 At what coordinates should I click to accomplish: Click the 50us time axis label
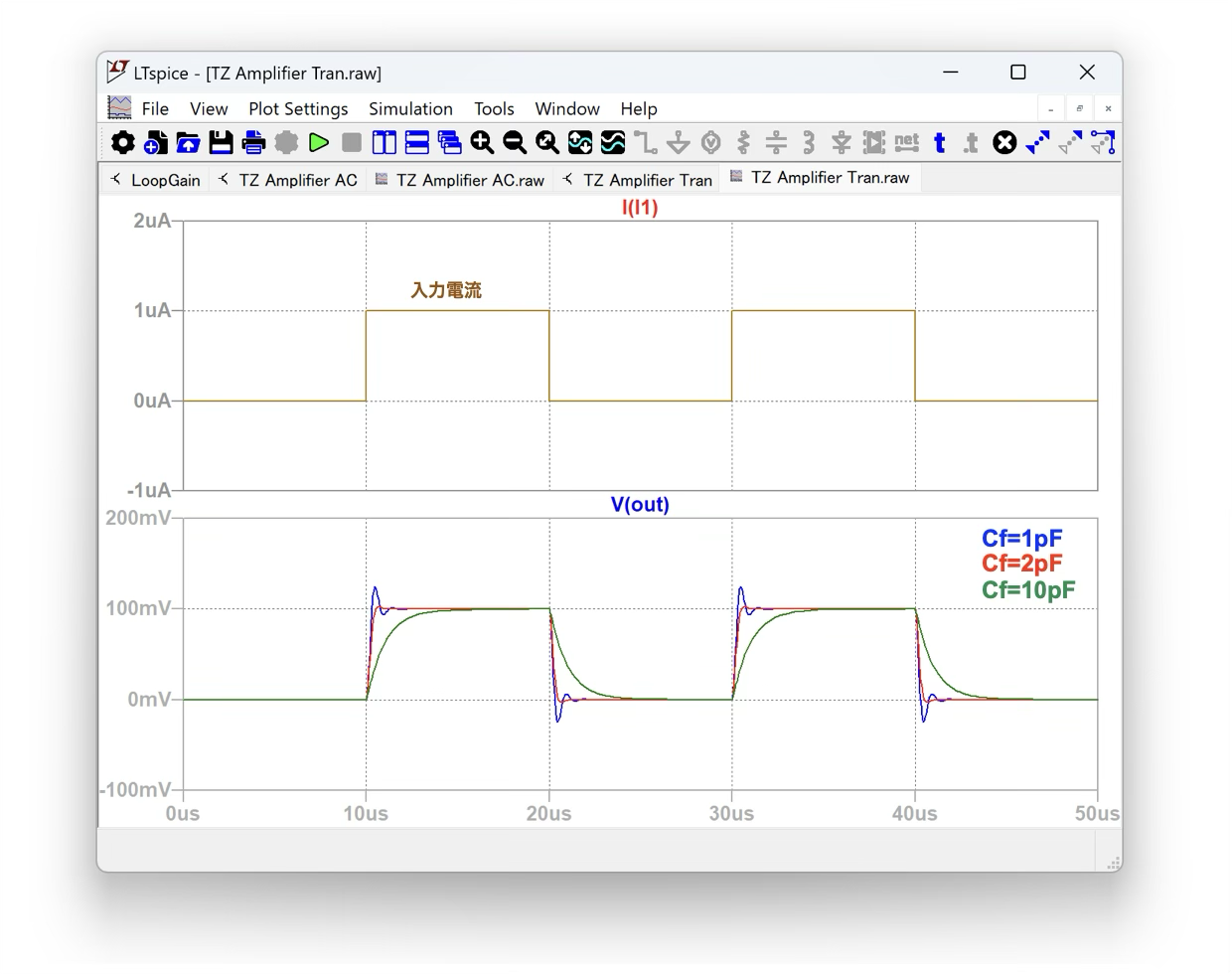(1097, 814)
